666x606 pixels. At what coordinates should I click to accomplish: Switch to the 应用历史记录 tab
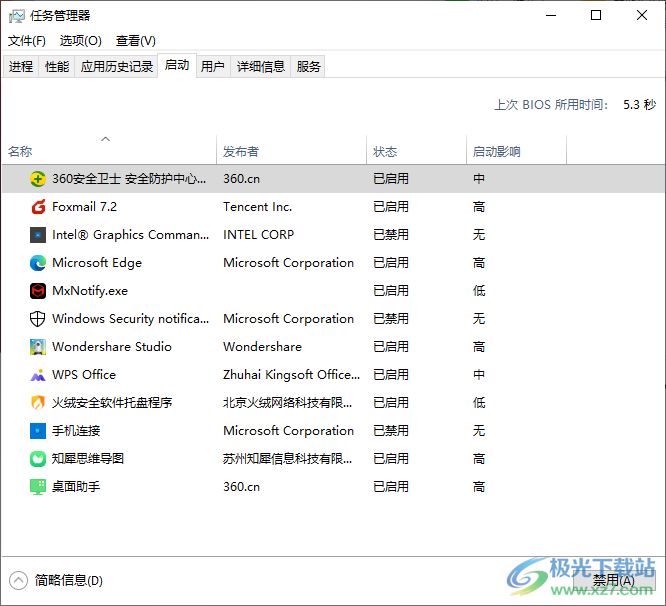[116, 67]
